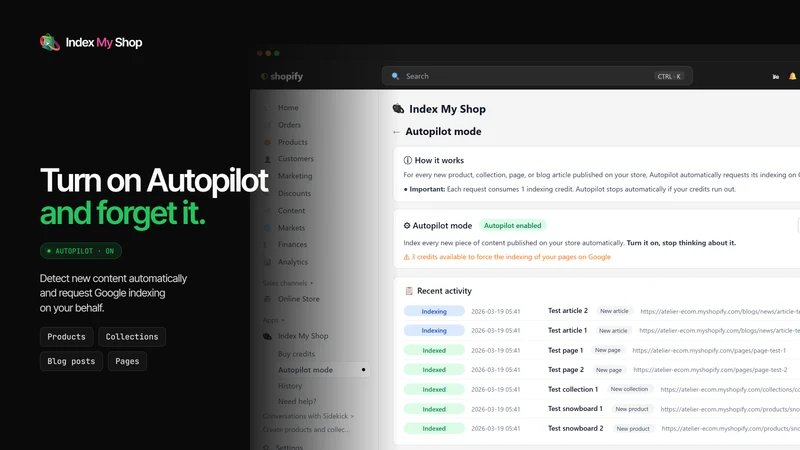Viewport: 800px width, 450px height.
Task: Click the Index My Shop logo icon
Action: pyautogui.click(x=49, y=42)
